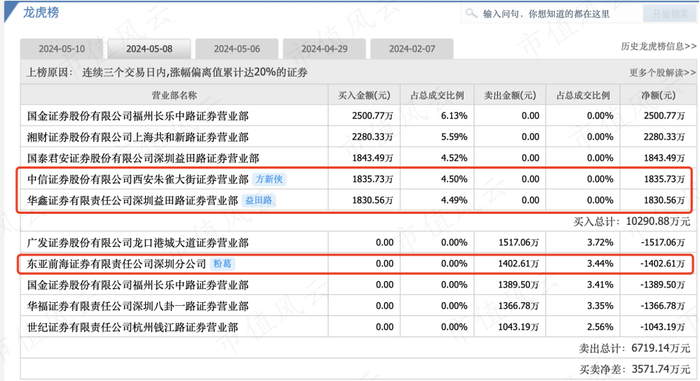
Task: Click the 卖出总计 6719.14万元 total
Action: pos(634,348)
